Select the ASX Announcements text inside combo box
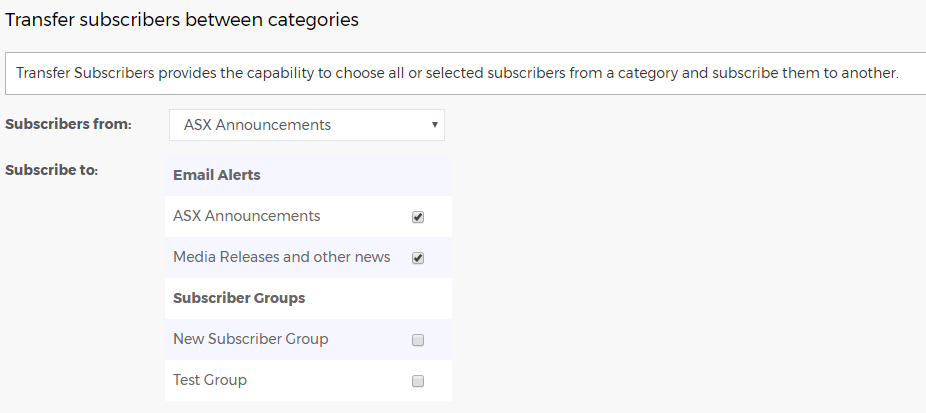The width and height of the screenshot is (926, 413). [x=257, y=125]
